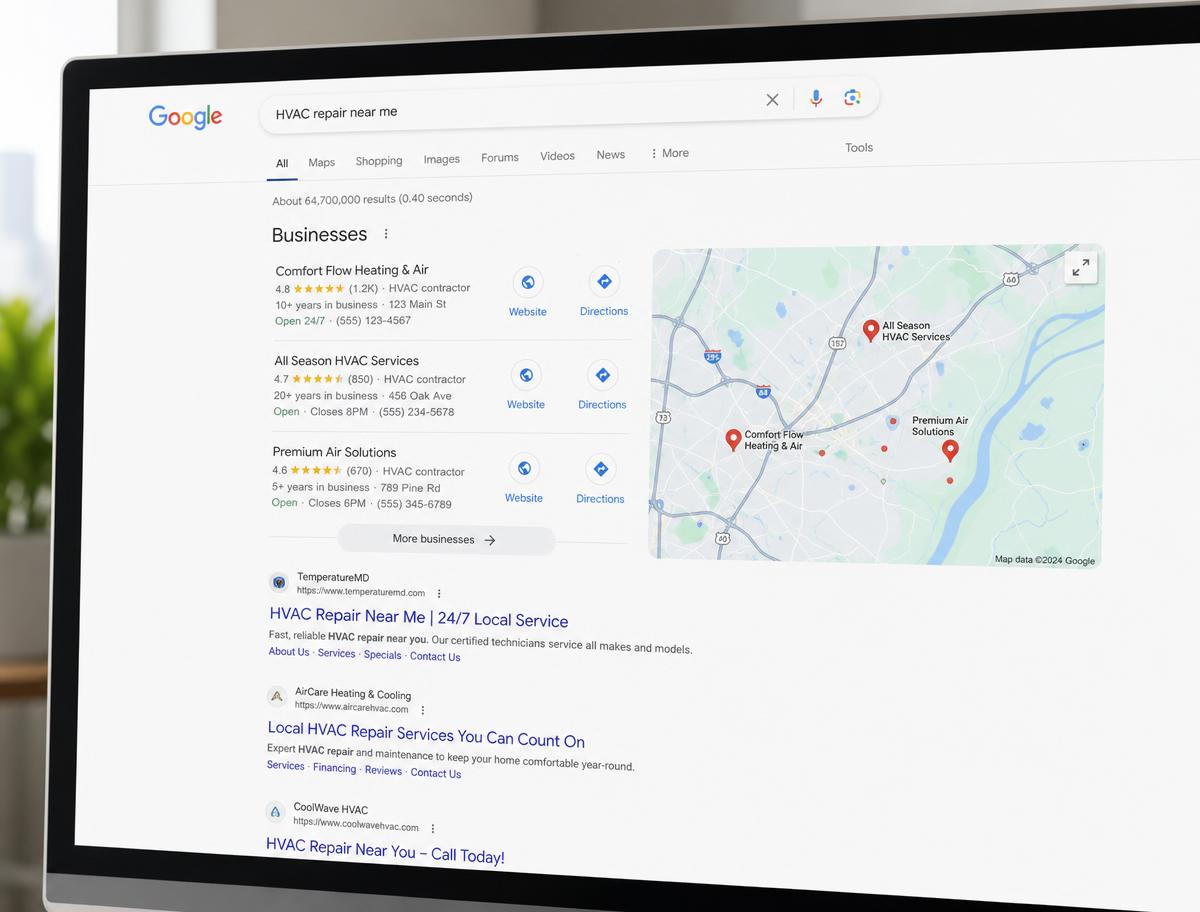The height and width of the screenshot is (912, 1200).
Task: Click the TemperatureMD site favicon
Action: 279,582
